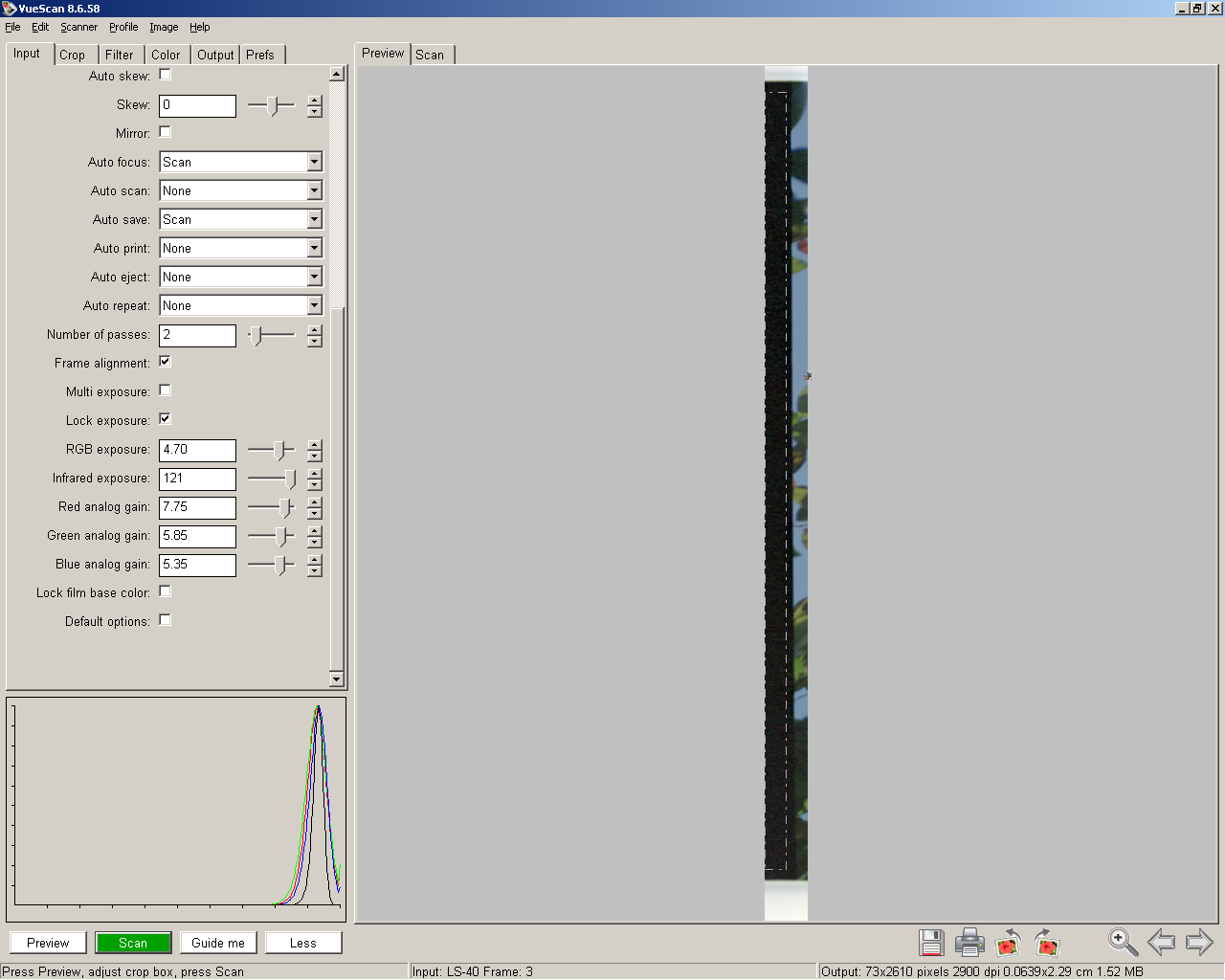Click the Blue analog gain value field

[197, 565]
